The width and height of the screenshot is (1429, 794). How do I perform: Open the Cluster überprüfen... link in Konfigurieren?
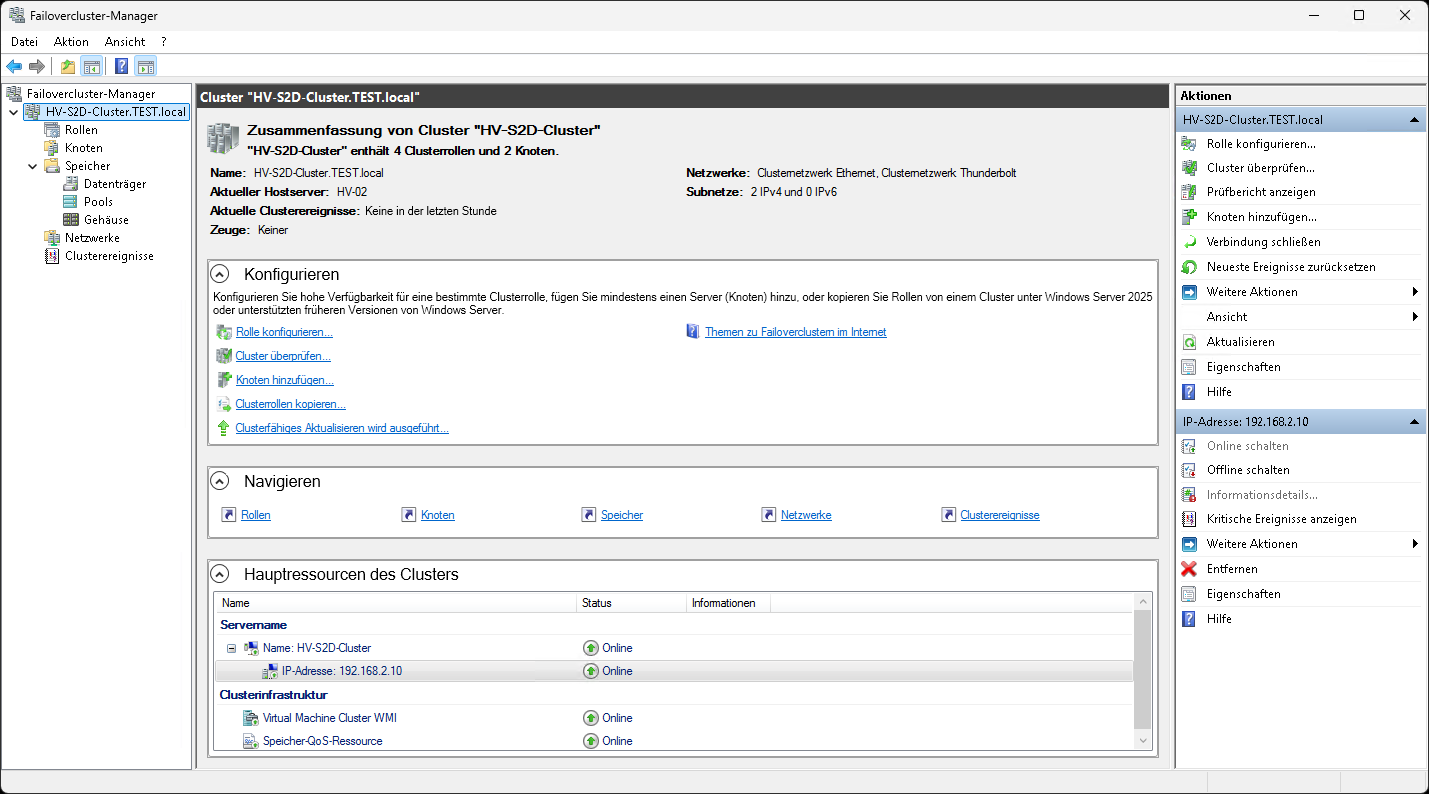(x=283, y=356)
